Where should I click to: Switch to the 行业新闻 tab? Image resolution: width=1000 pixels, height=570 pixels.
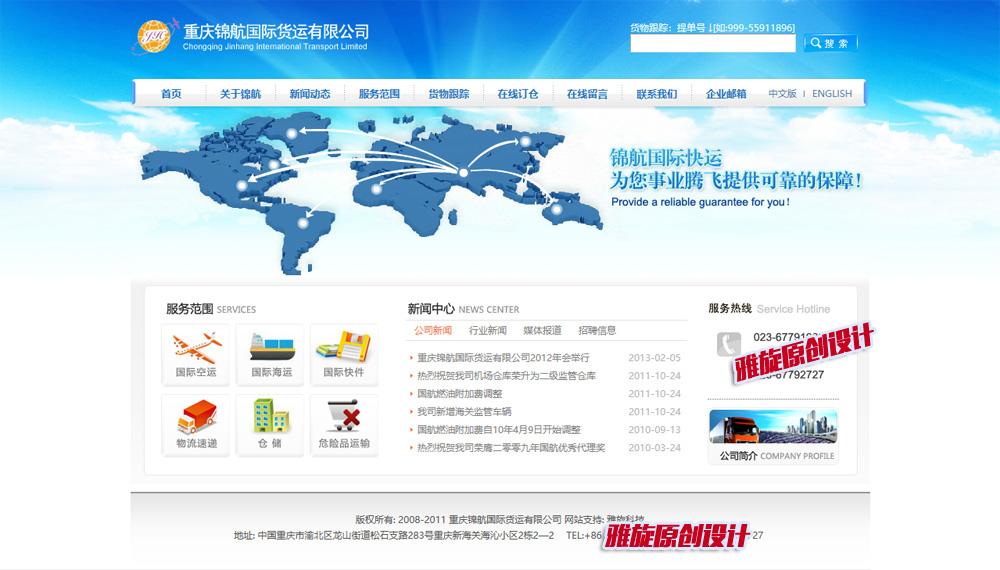(488, 331)
